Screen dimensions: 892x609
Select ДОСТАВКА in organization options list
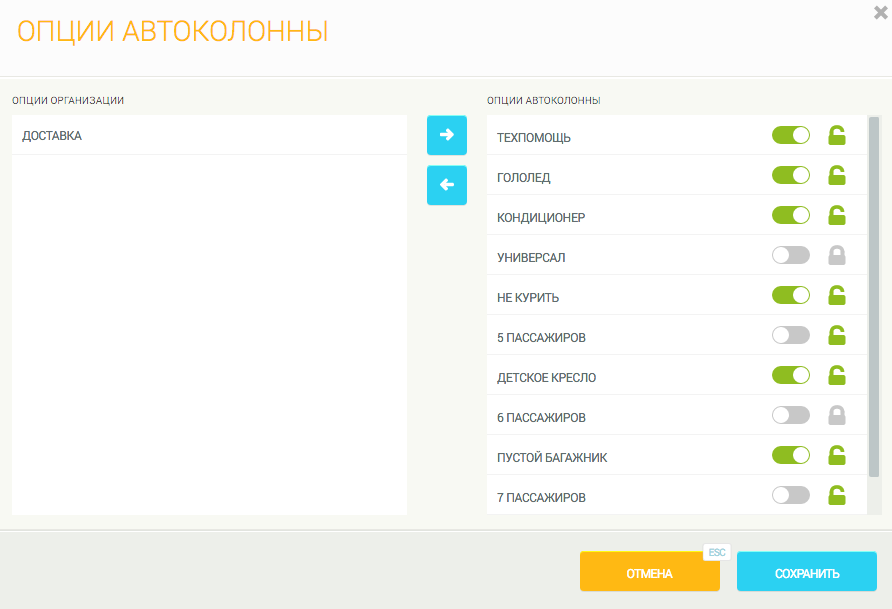[52, 136]
